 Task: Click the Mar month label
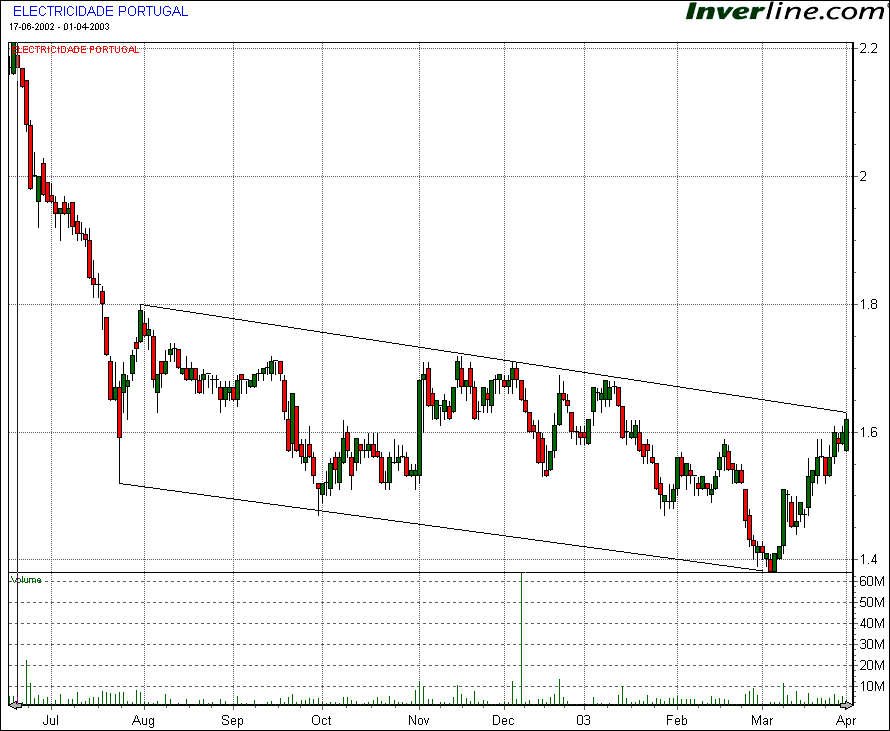(x=762, y=720)
